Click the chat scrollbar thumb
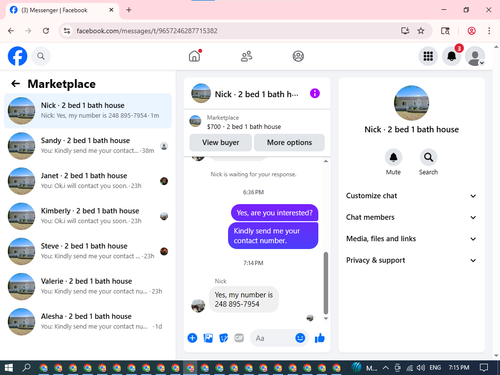This screenshot has height=375, width=500. (x=326, y=283)
